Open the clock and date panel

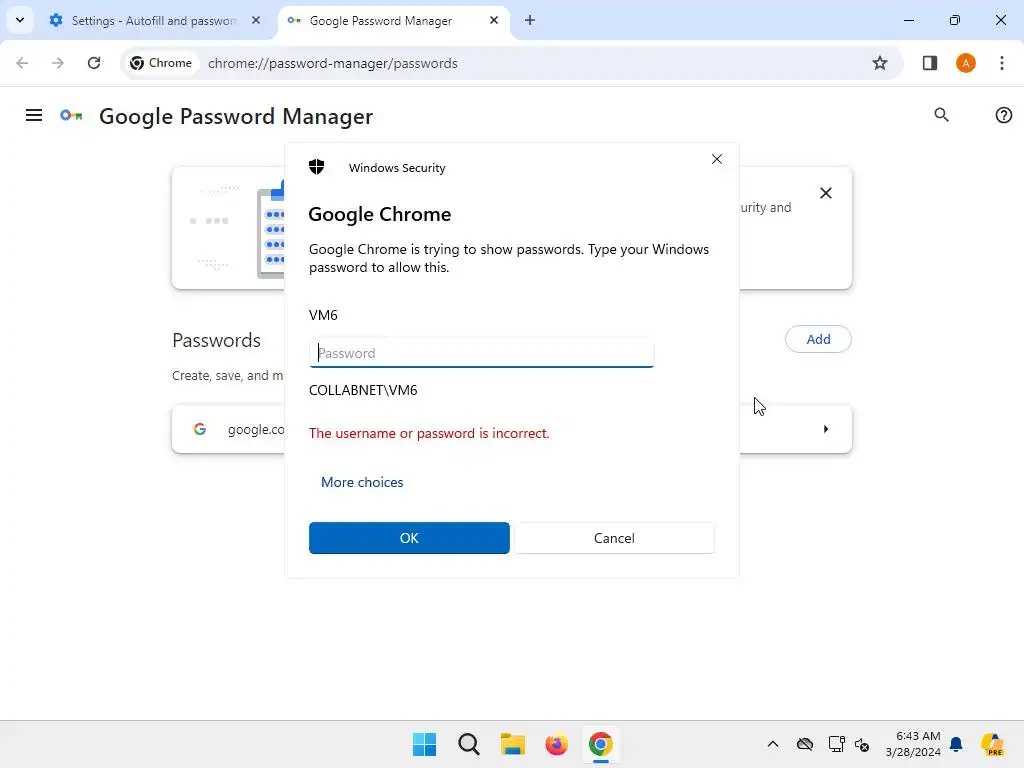(x=913, y=744)
